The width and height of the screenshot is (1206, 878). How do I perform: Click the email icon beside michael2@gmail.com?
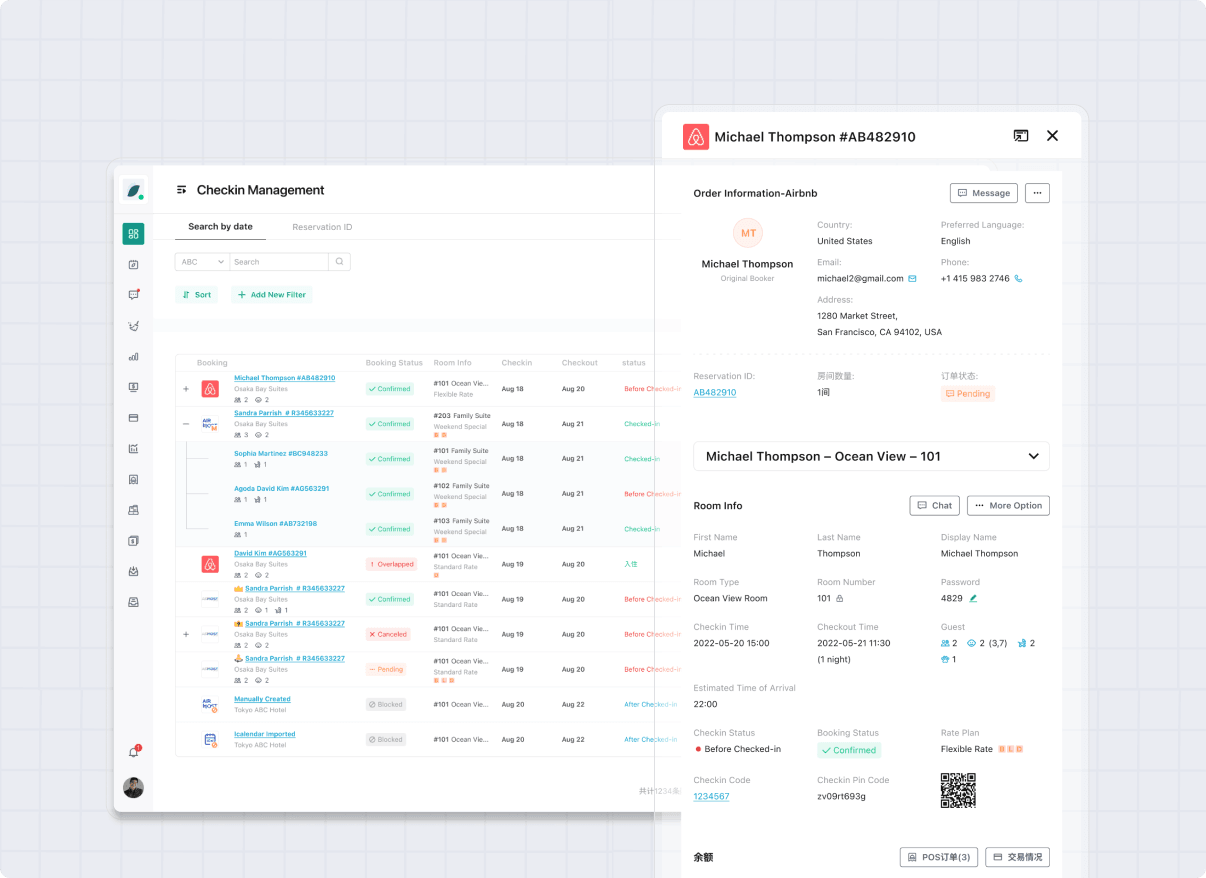click(912, 279)
